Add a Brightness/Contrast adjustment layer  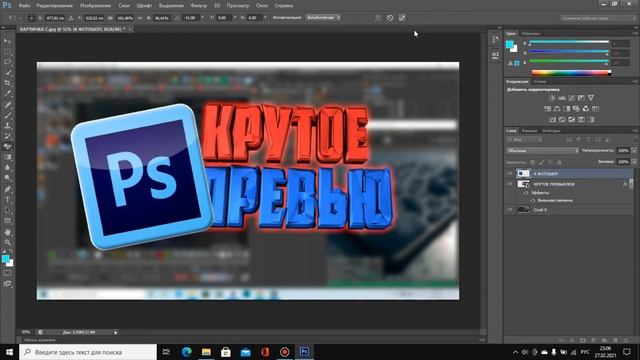552,98
